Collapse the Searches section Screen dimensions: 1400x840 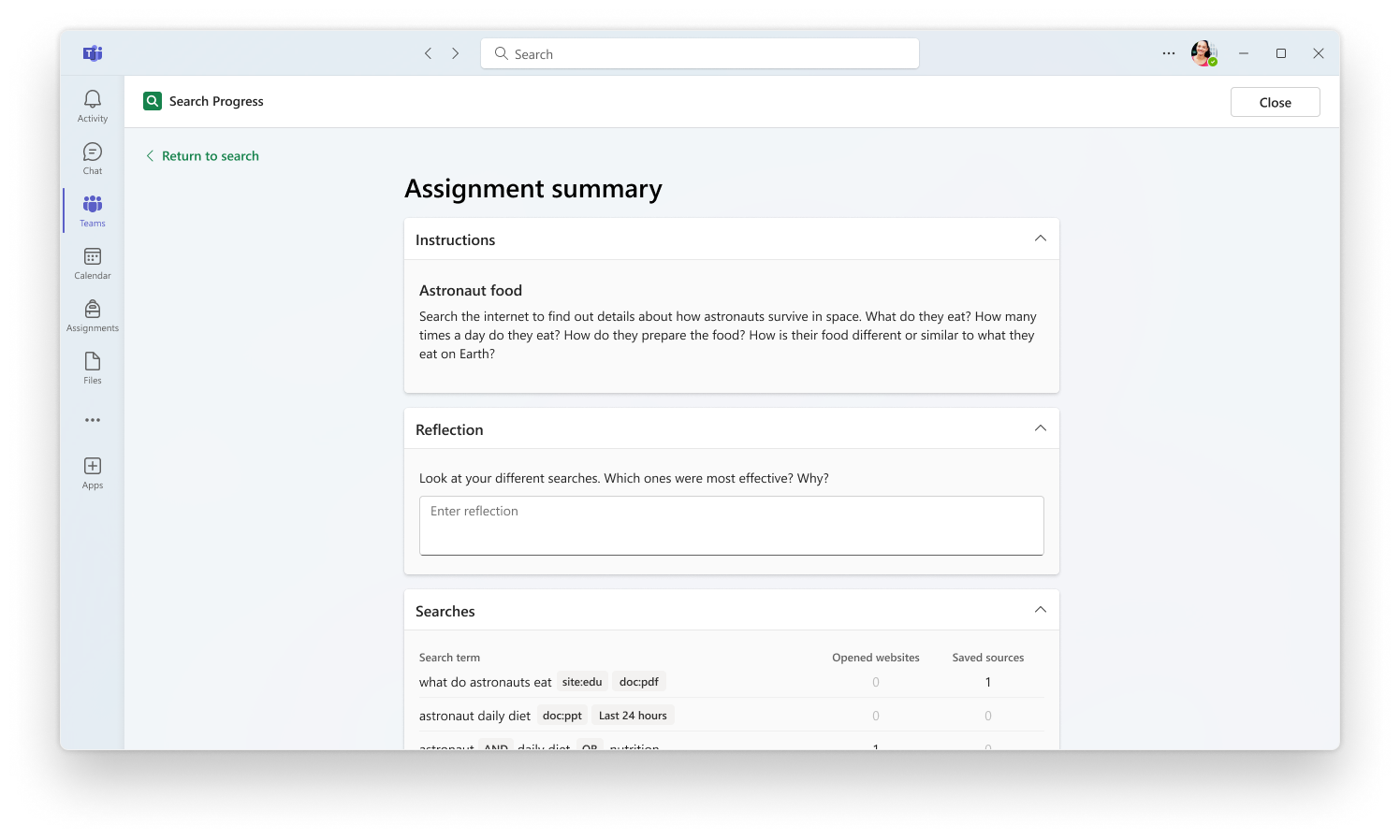(1040, 609)
